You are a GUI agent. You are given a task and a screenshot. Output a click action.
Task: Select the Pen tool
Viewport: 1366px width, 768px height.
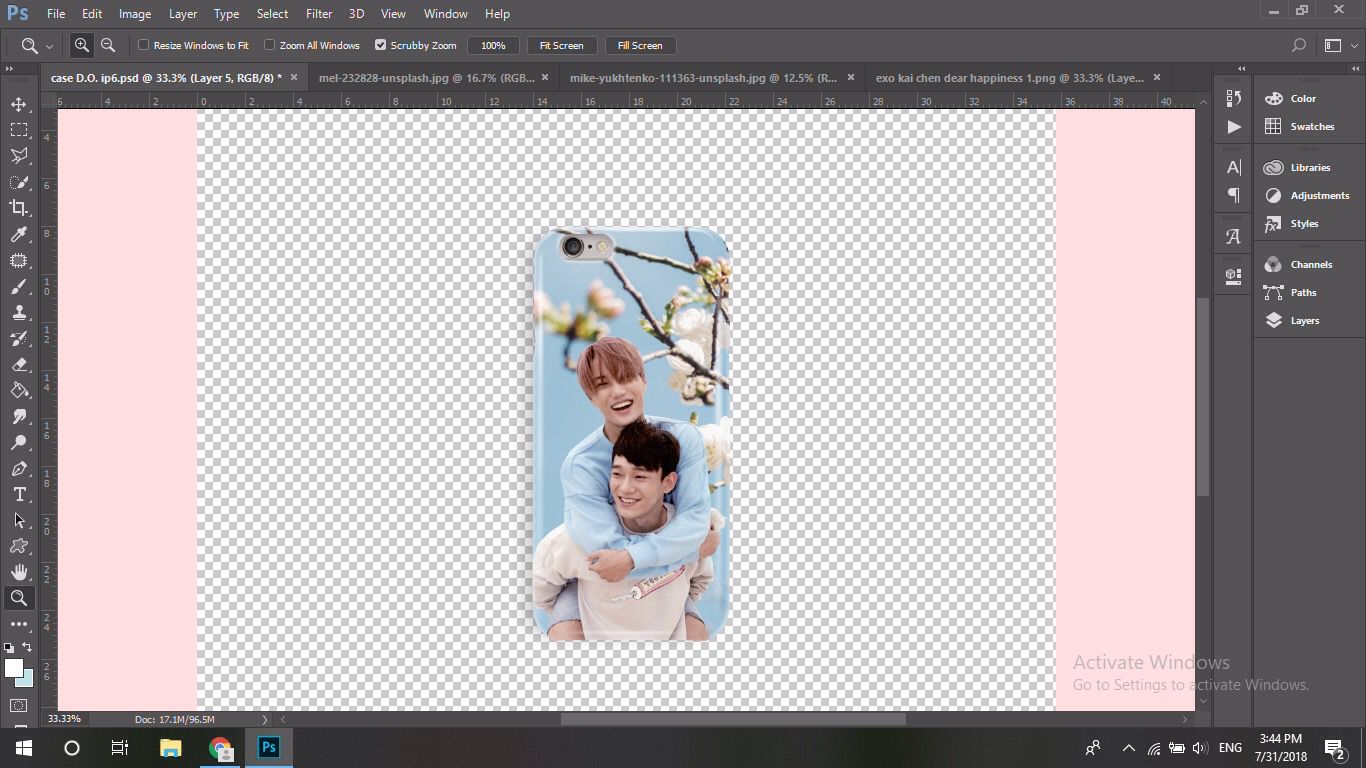pos(19,469)
